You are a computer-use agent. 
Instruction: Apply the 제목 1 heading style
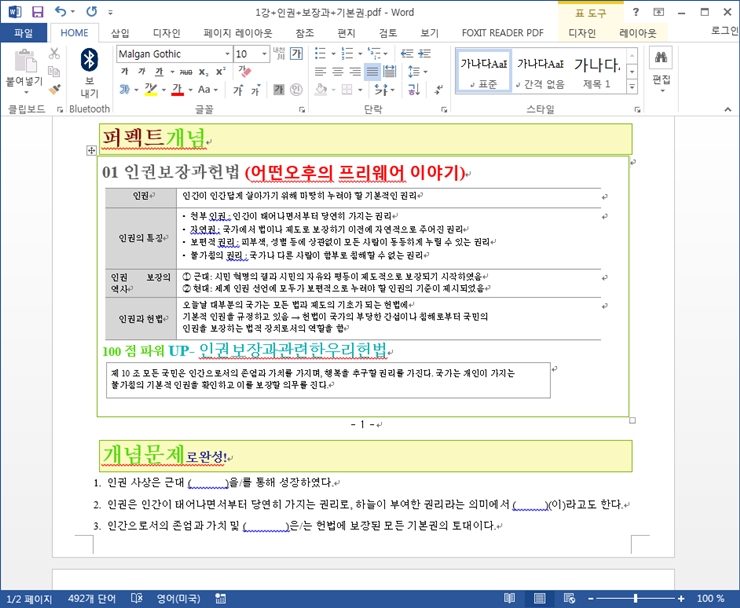tap(597, 71)
